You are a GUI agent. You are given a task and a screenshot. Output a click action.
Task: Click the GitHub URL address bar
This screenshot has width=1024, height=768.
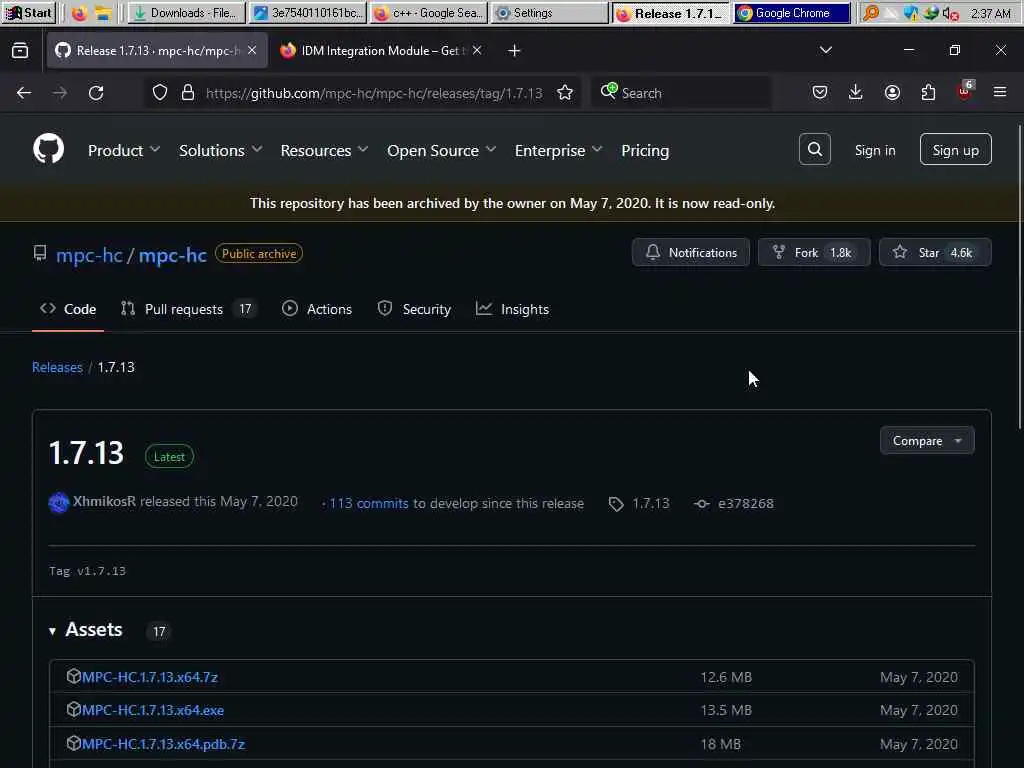(x=374, y=93)
